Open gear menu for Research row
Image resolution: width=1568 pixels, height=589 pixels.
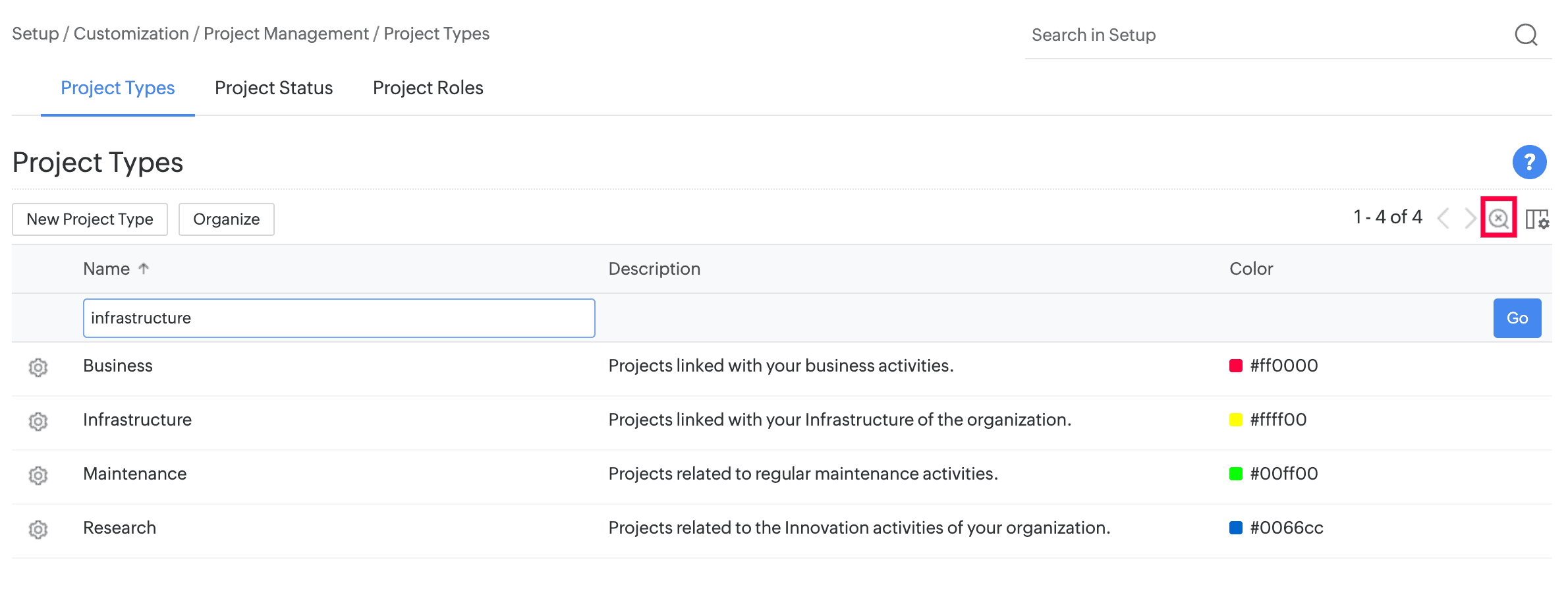[38, 529]
